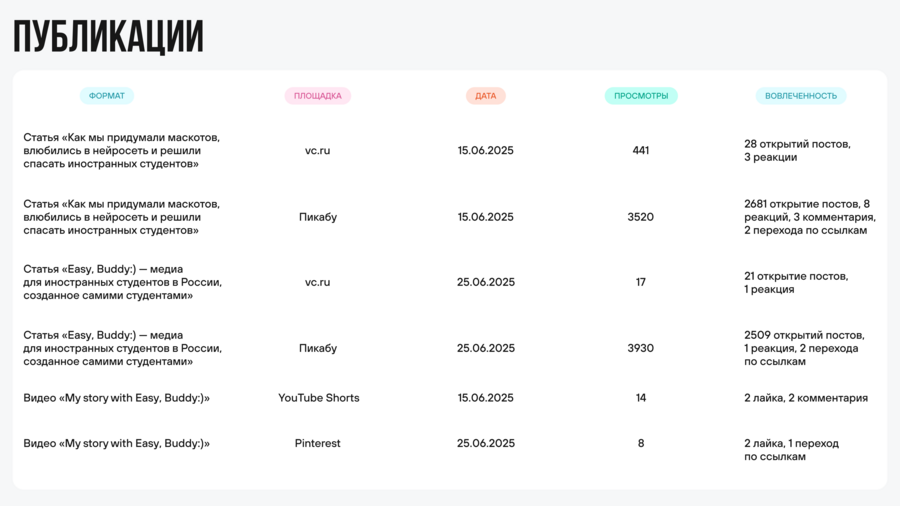Click the «2 лайка, 2 комментария» engagement cell
The height and width of the screenshot is (506, 900).
pos(806,398)
